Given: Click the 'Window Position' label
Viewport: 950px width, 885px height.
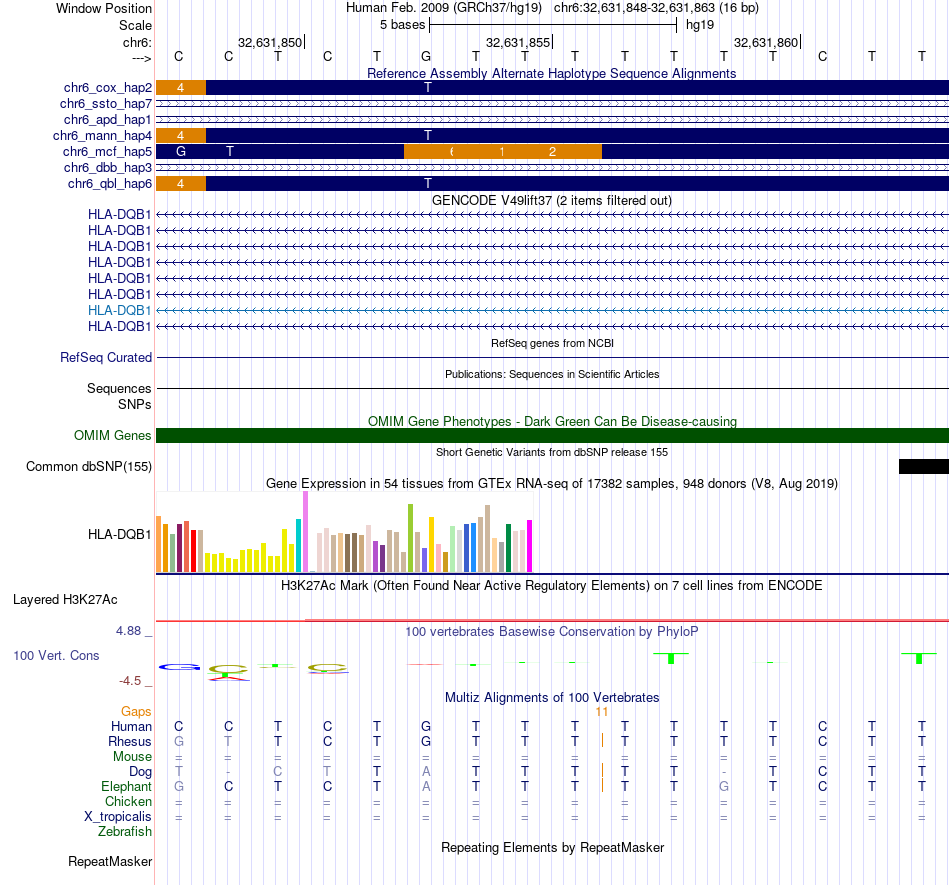Looking at the screenshot, I should pyautogui.click(x=104, y=8).
